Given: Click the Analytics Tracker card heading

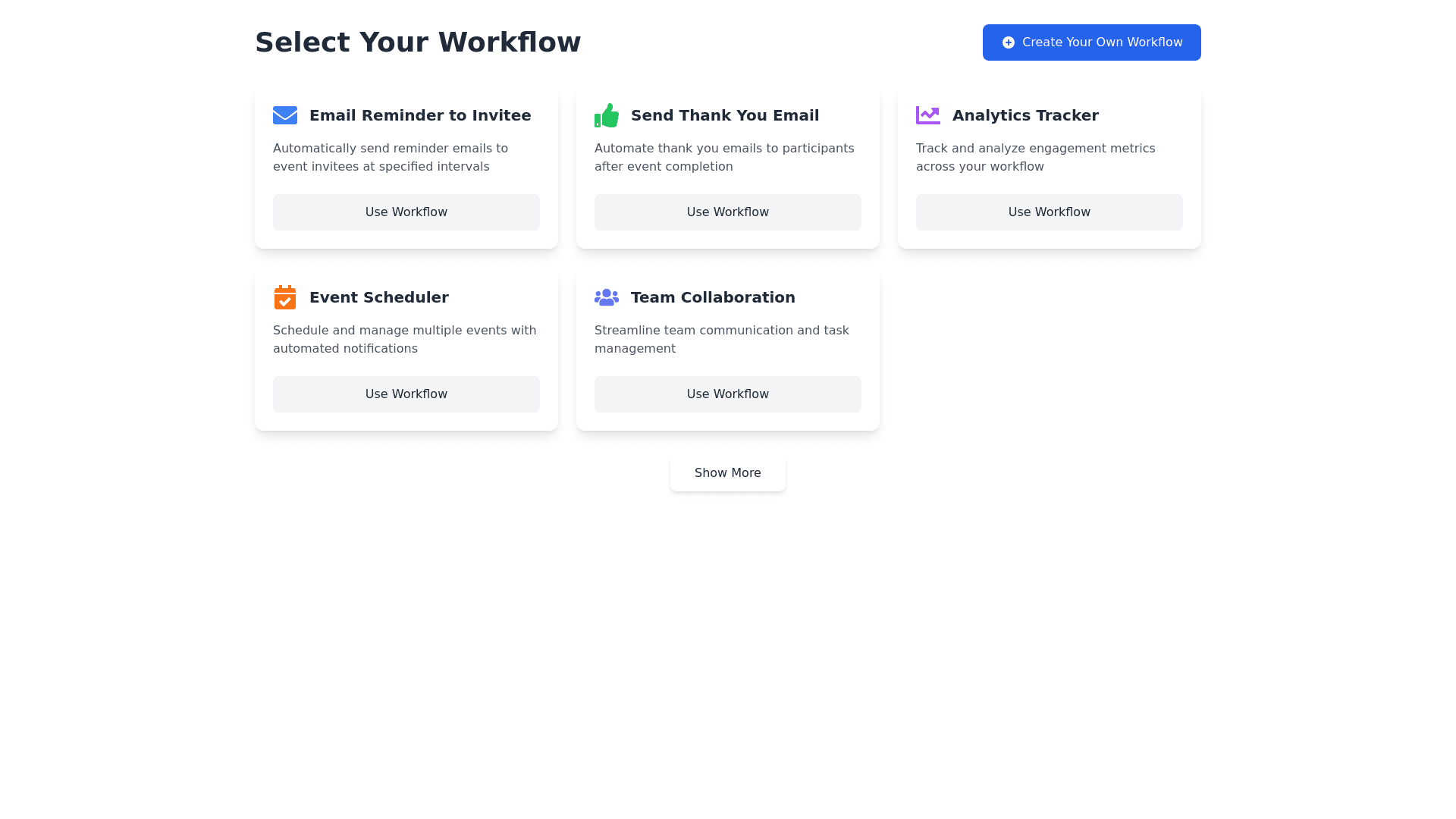Looking at the screenshot, I should tap(1025, 115).
